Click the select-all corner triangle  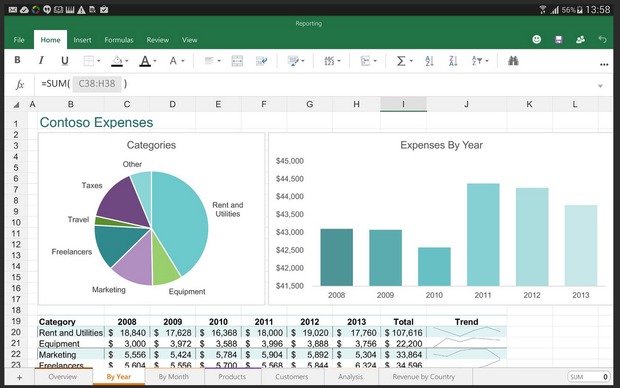click(x=16, y=105)
